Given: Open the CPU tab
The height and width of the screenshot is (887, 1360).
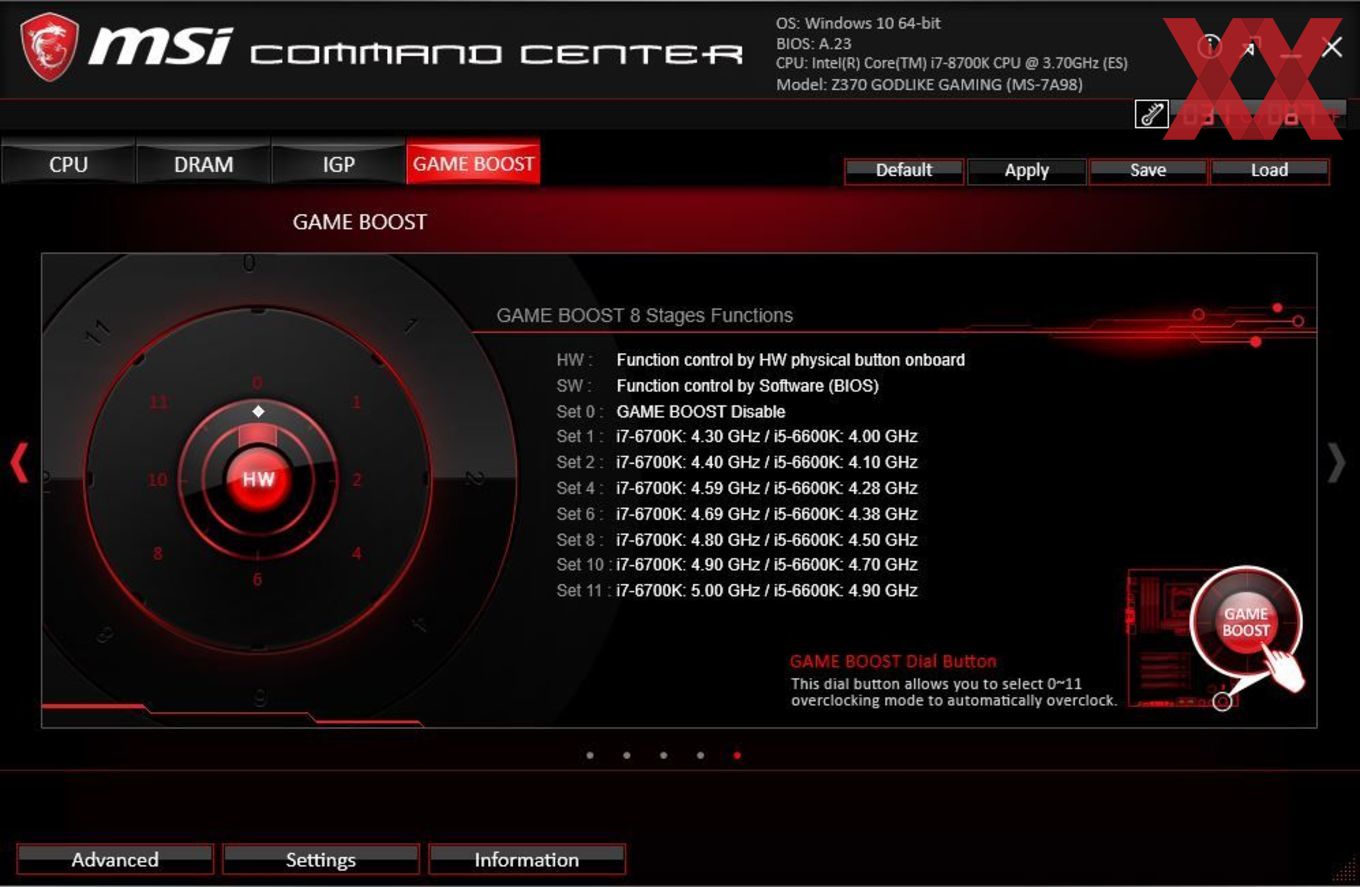Looking at the screenshot, I should pos(68,164).
